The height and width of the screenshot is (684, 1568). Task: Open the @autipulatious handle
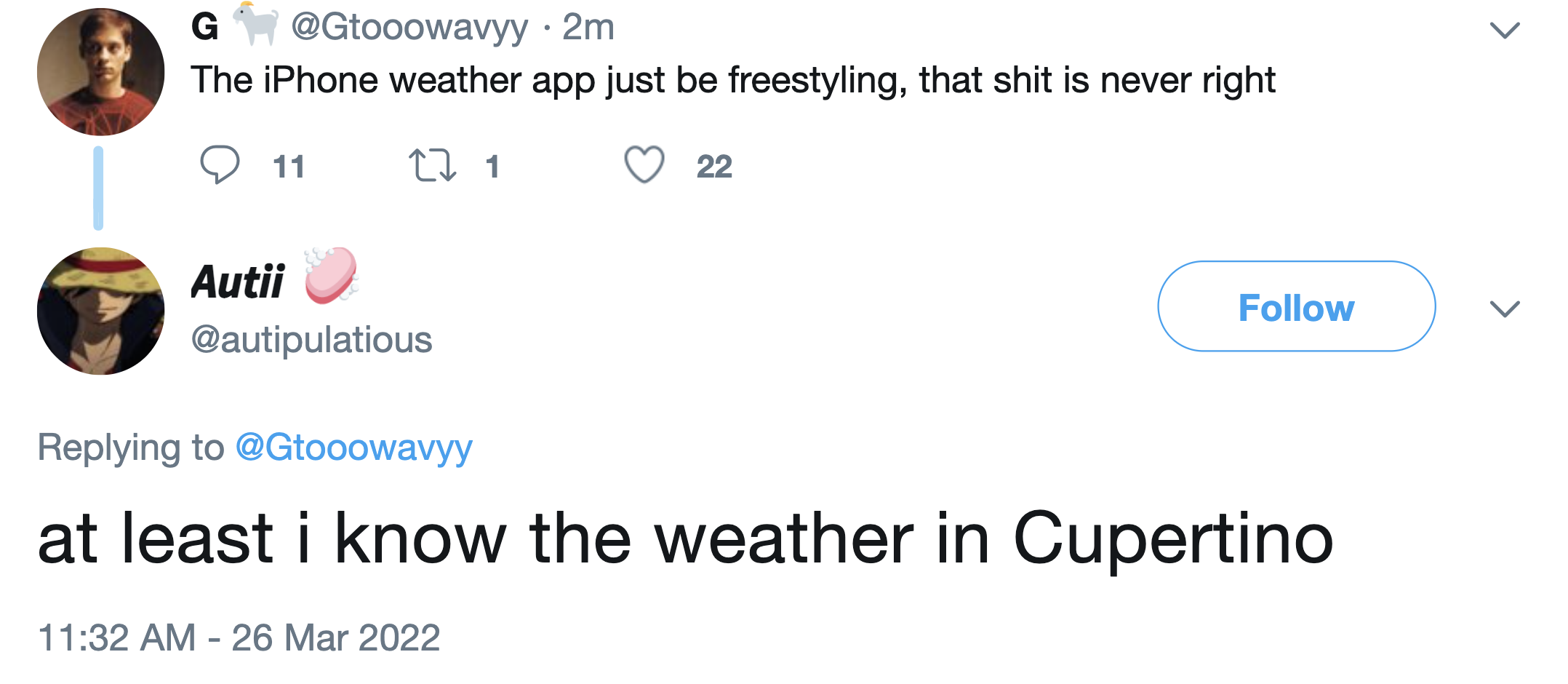[312, 340]
